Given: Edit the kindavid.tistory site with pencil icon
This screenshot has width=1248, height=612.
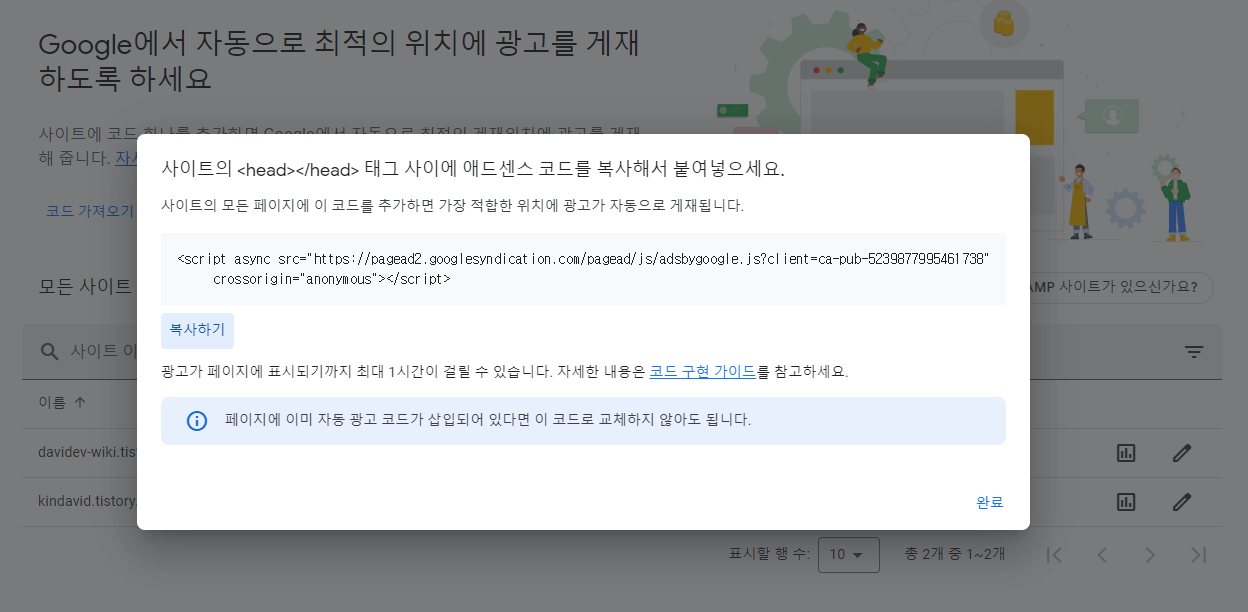Looking at the screenshot, I should click(x=1182, y=501).
